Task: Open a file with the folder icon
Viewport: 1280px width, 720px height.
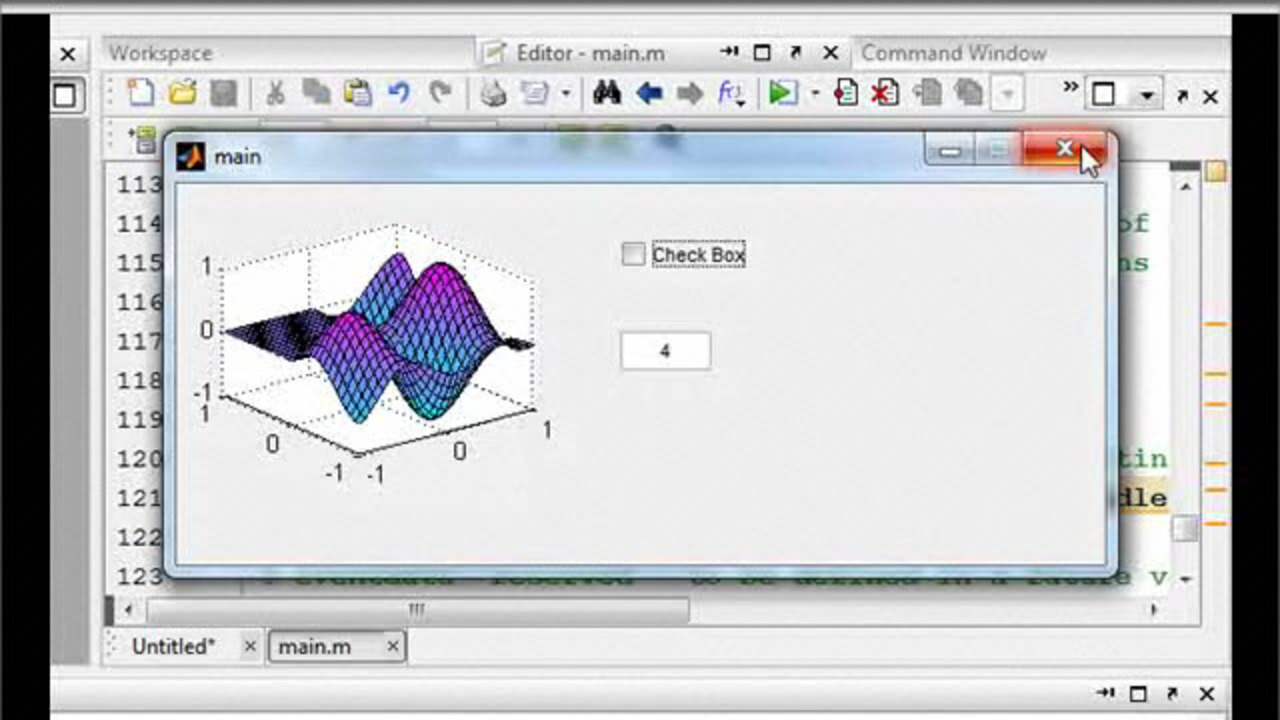Action: [182, 94]
